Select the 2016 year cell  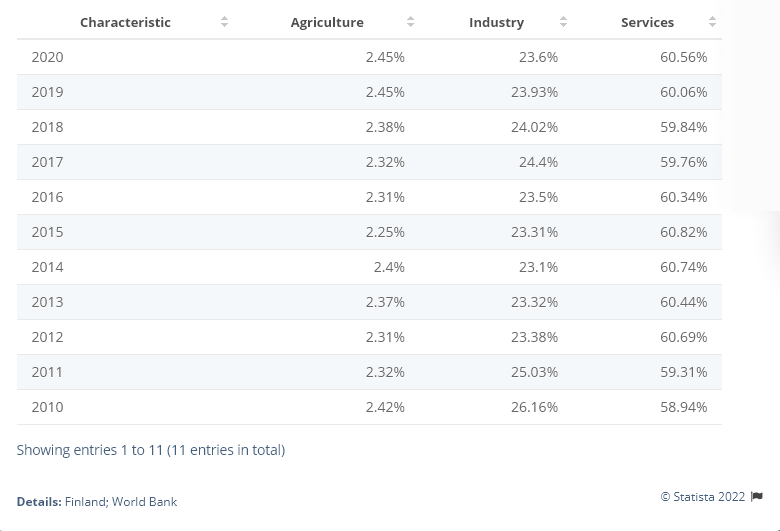(x=47, y=197)
